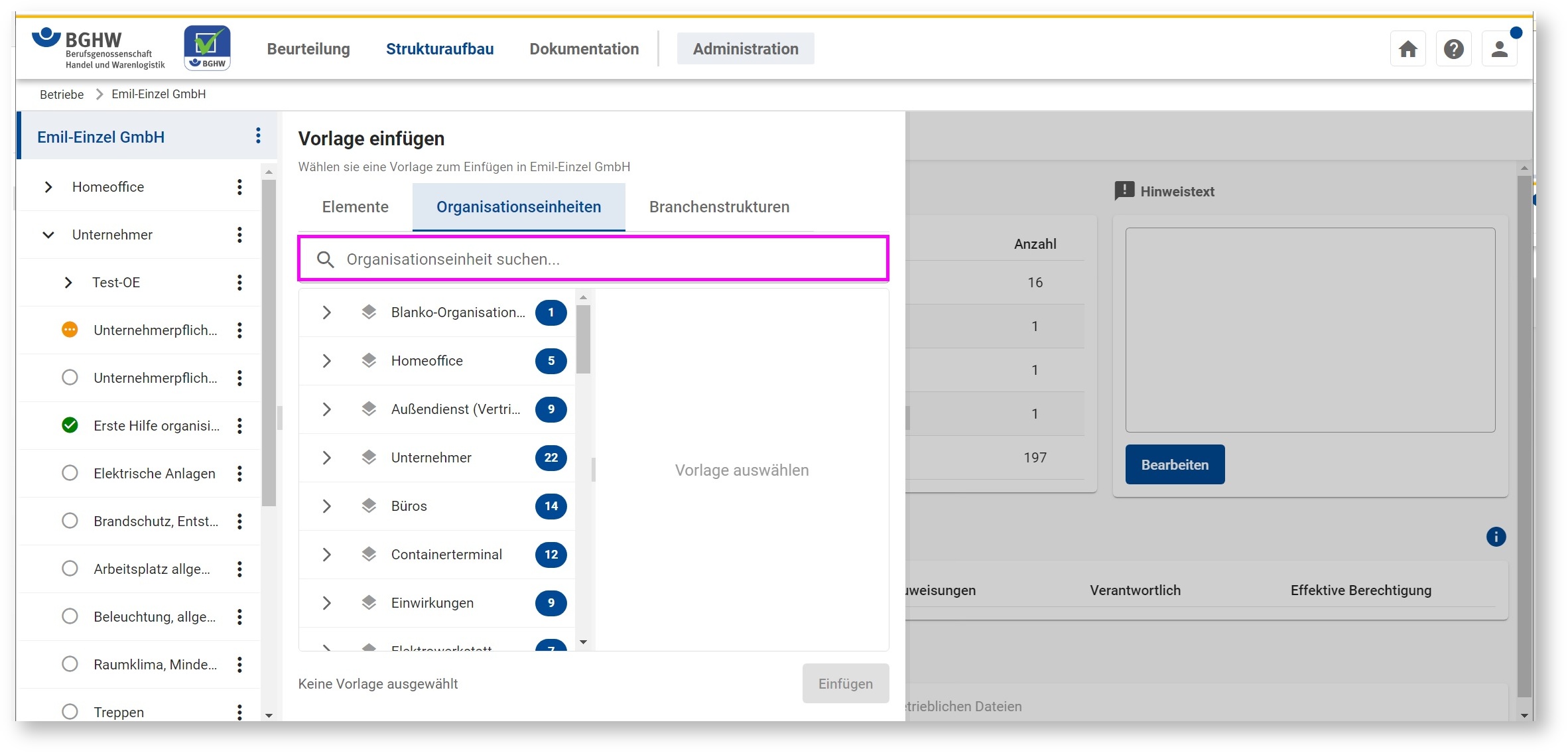Viewport: 1568px width, 753px height.
Task: Click the template list scrollbar thumb
Action: (x=583, y=338)
